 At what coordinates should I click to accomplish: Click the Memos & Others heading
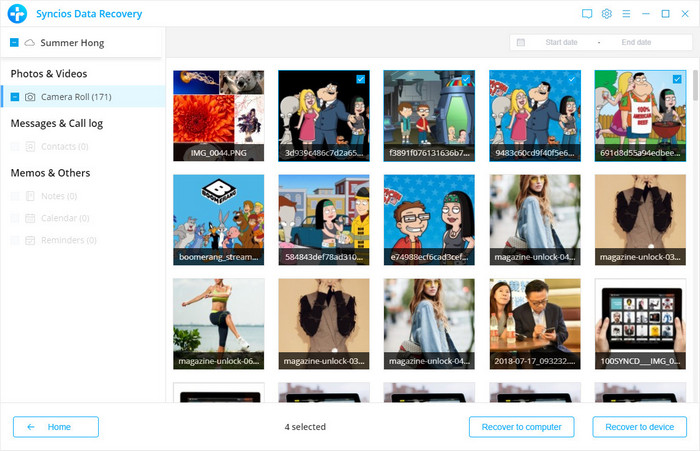[x=50, y=173]
